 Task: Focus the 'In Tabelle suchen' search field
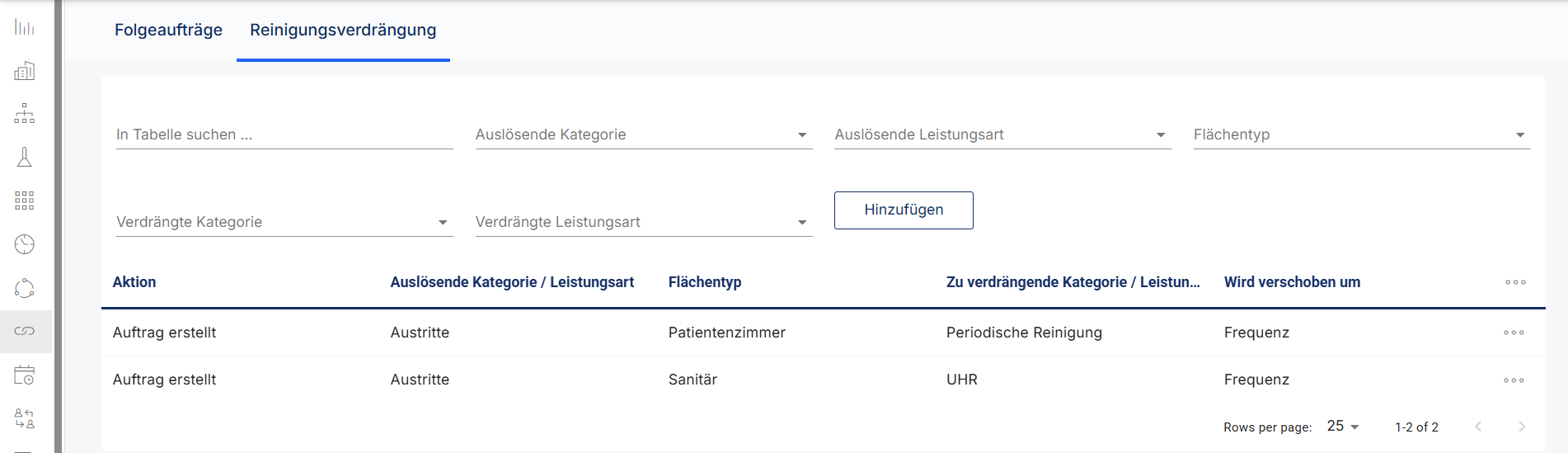(284, 134)
